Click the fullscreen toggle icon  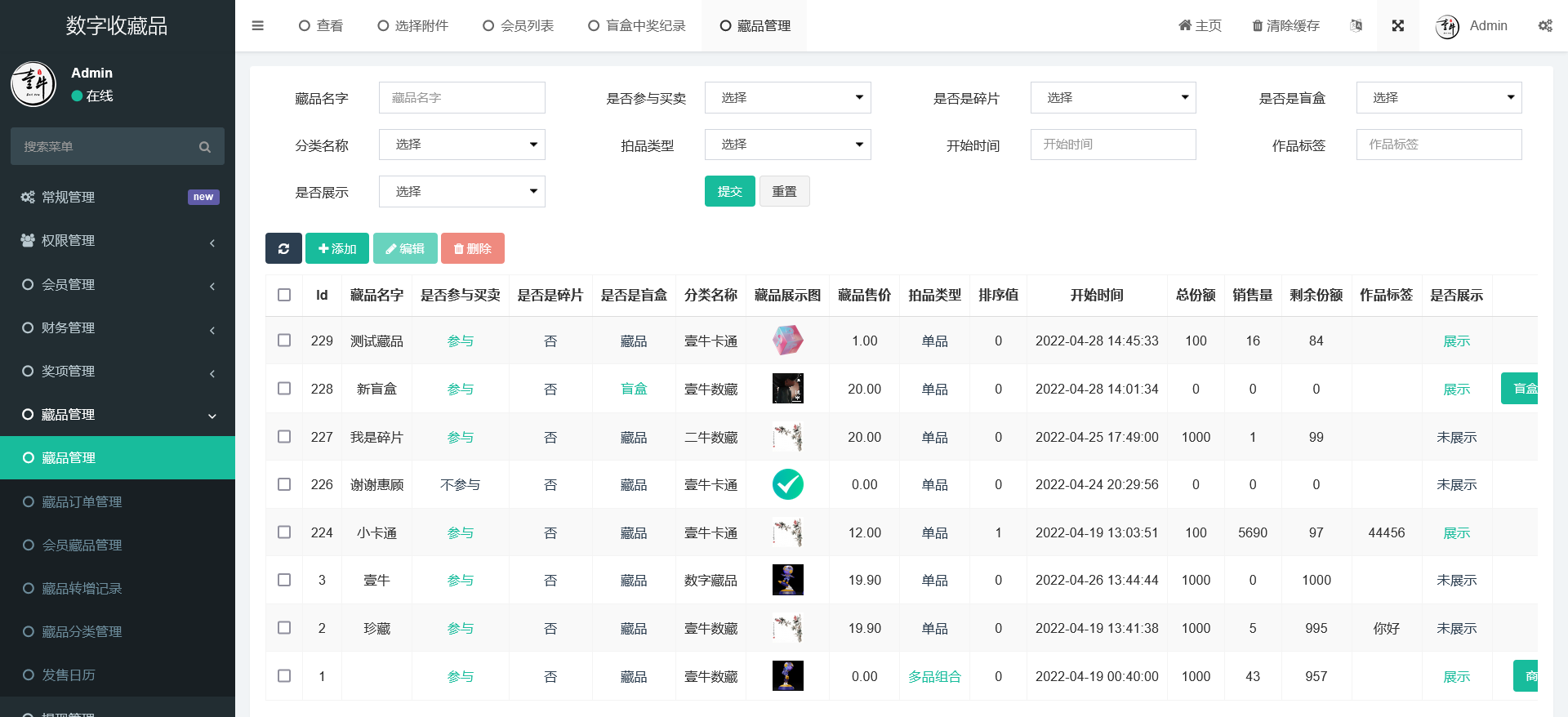pyautogui.click(x=1397, y=26)
